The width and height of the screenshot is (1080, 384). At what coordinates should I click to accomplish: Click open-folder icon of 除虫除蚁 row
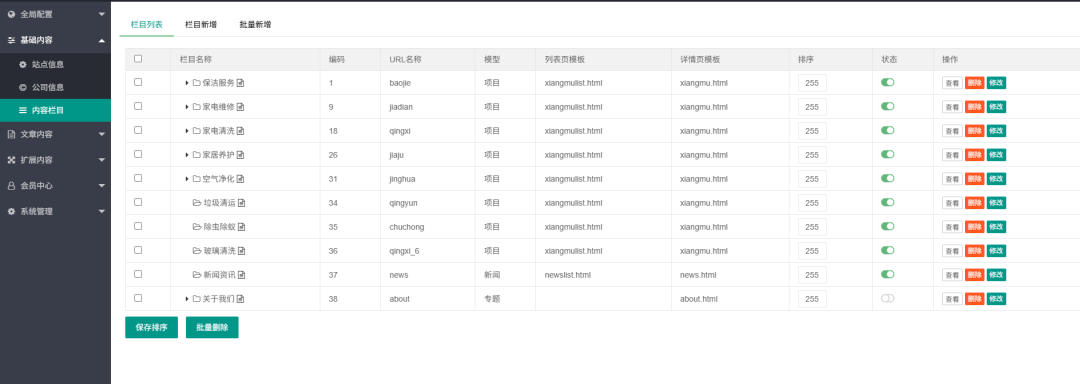[196, 227]
